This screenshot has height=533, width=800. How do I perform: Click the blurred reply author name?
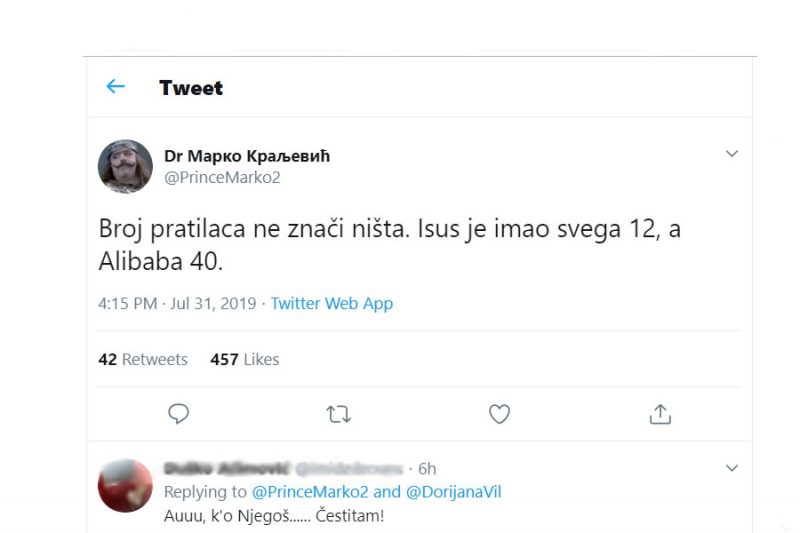coord(225,468)
